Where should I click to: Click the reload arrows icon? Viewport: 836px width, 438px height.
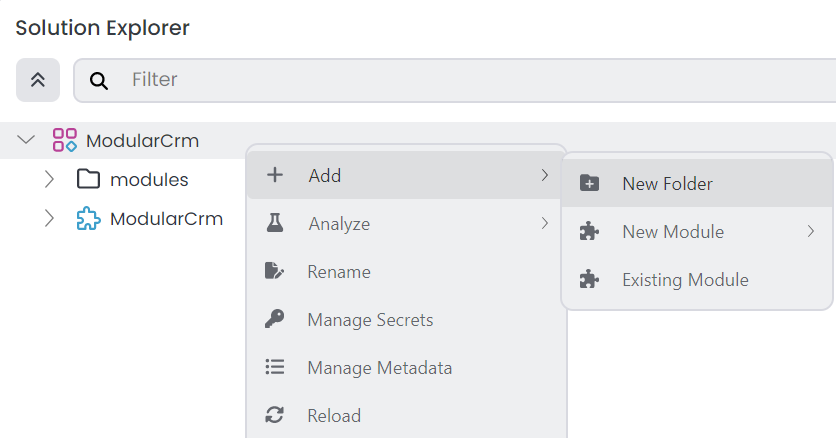coord(275,416)
